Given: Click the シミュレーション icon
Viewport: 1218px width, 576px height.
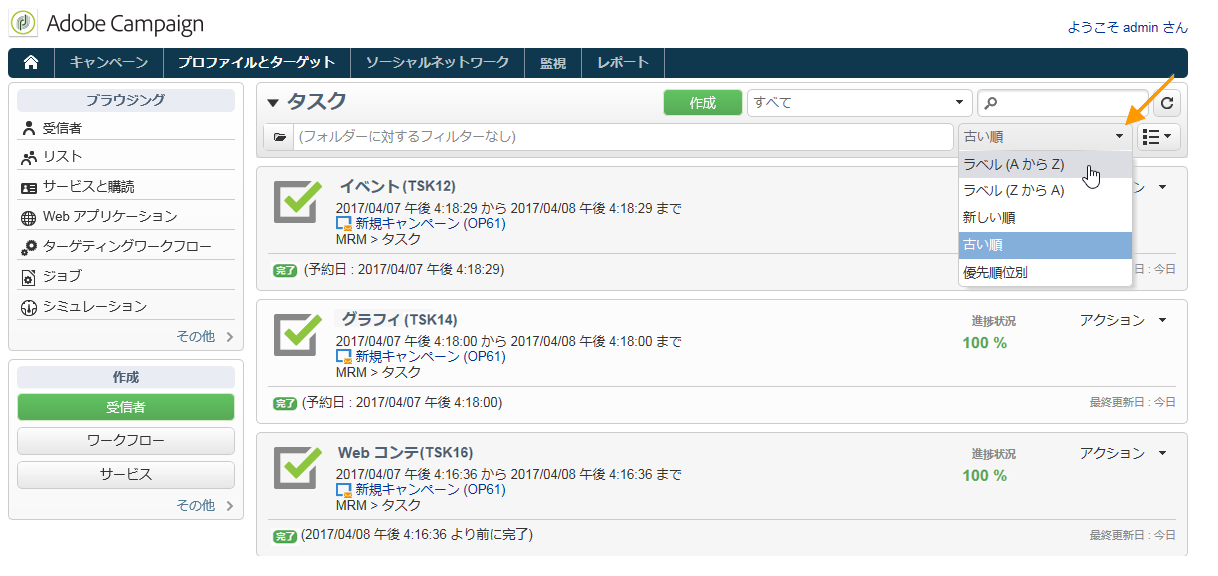Looking at the screenshot, I should [x=28, y=307].
